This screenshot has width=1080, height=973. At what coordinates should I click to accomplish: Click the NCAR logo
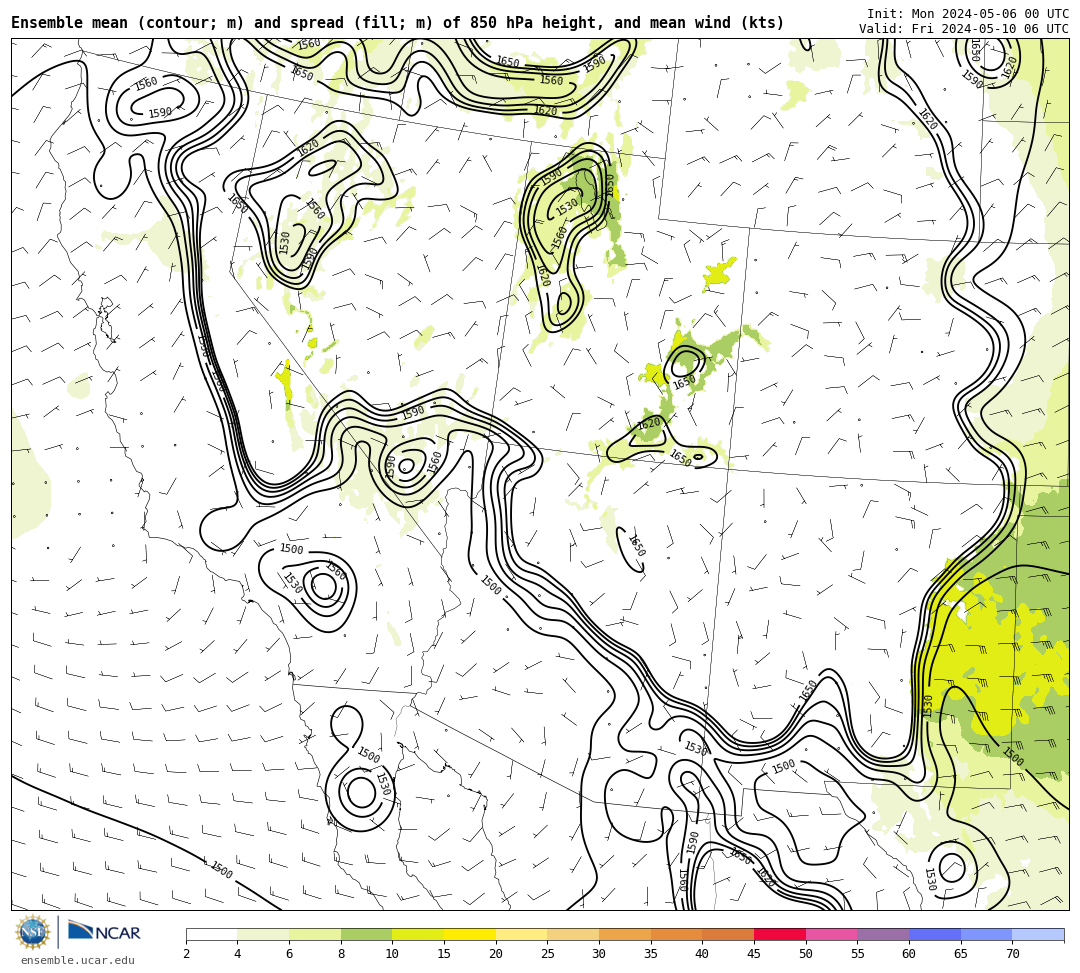(104, 932)
